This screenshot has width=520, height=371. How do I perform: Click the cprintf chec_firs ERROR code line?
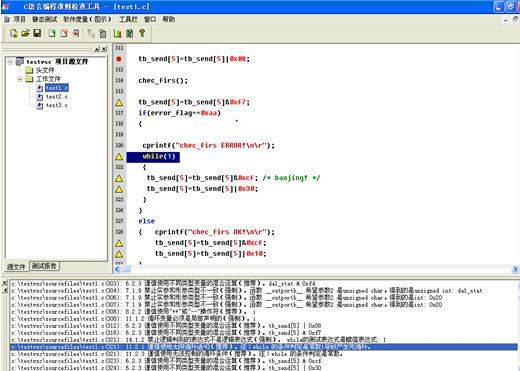click(208, 146)
